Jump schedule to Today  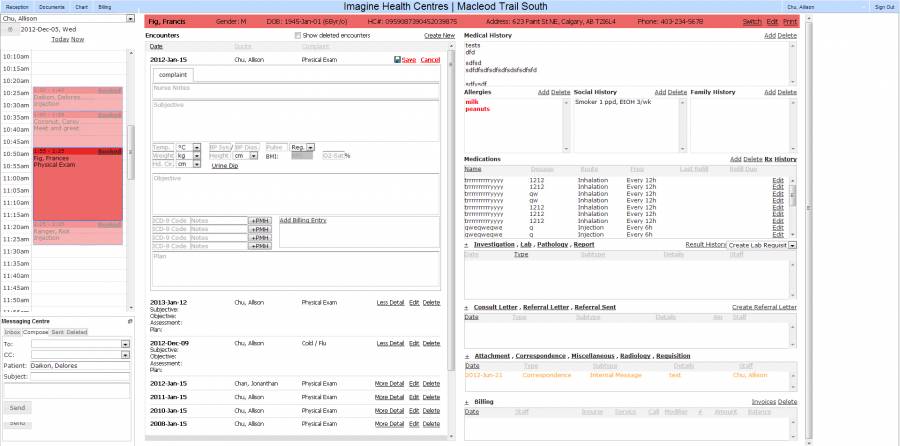click(60, 40)
